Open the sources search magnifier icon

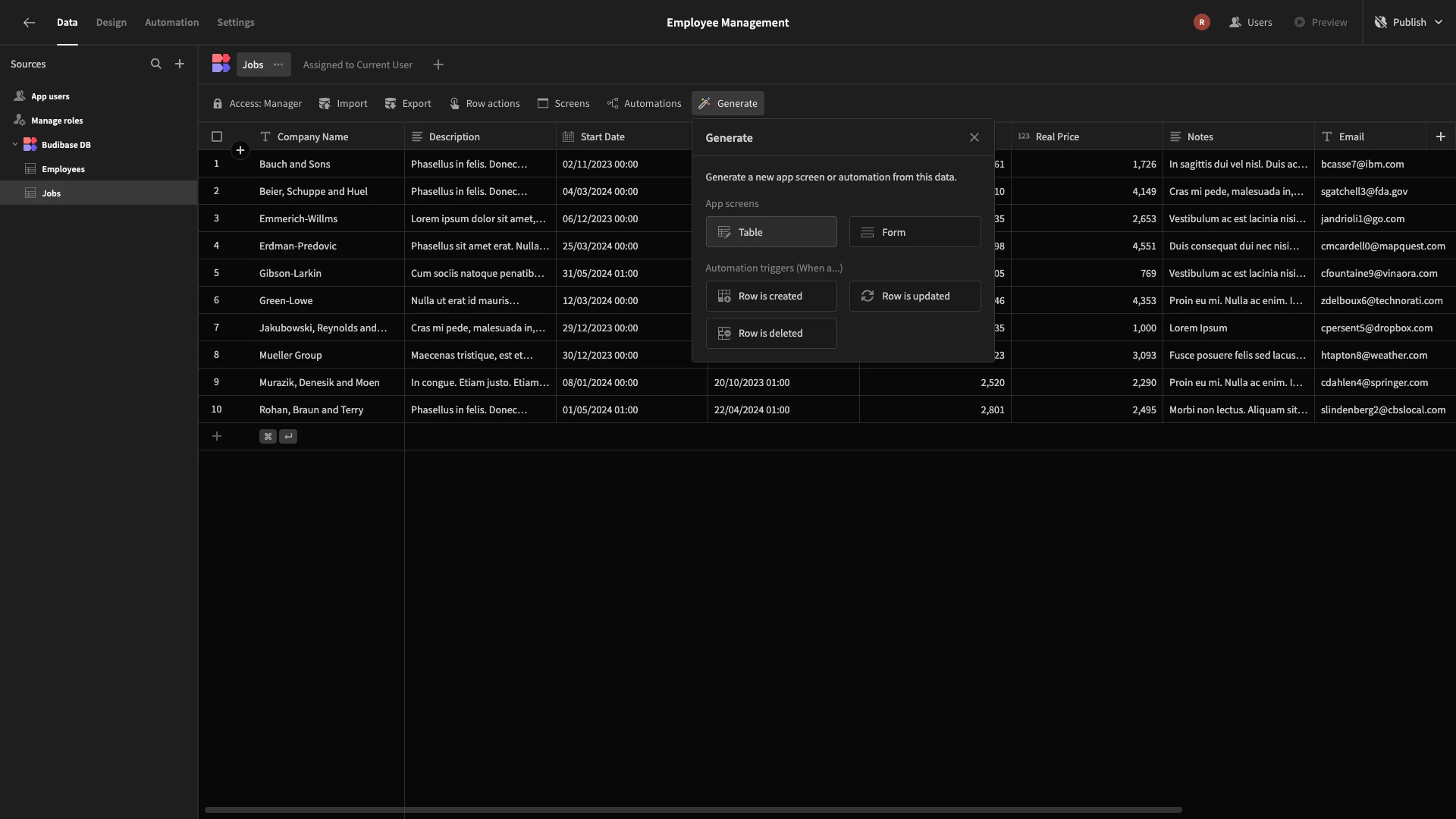[156, 64]
